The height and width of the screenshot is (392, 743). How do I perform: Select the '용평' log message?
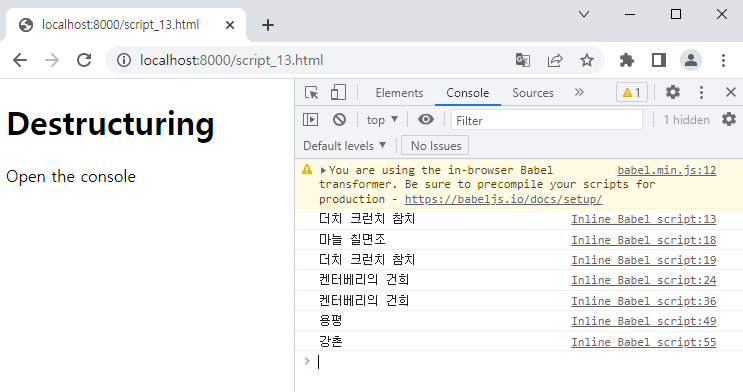[x=330, y=321]
